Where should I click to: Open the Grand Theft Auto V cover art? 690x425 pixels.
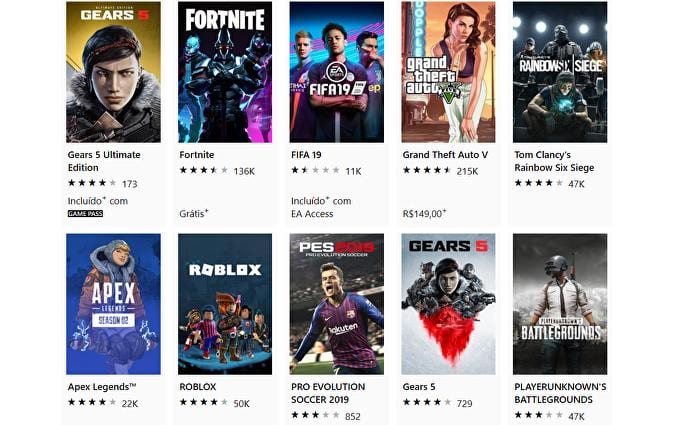click(x=448, y=72)
